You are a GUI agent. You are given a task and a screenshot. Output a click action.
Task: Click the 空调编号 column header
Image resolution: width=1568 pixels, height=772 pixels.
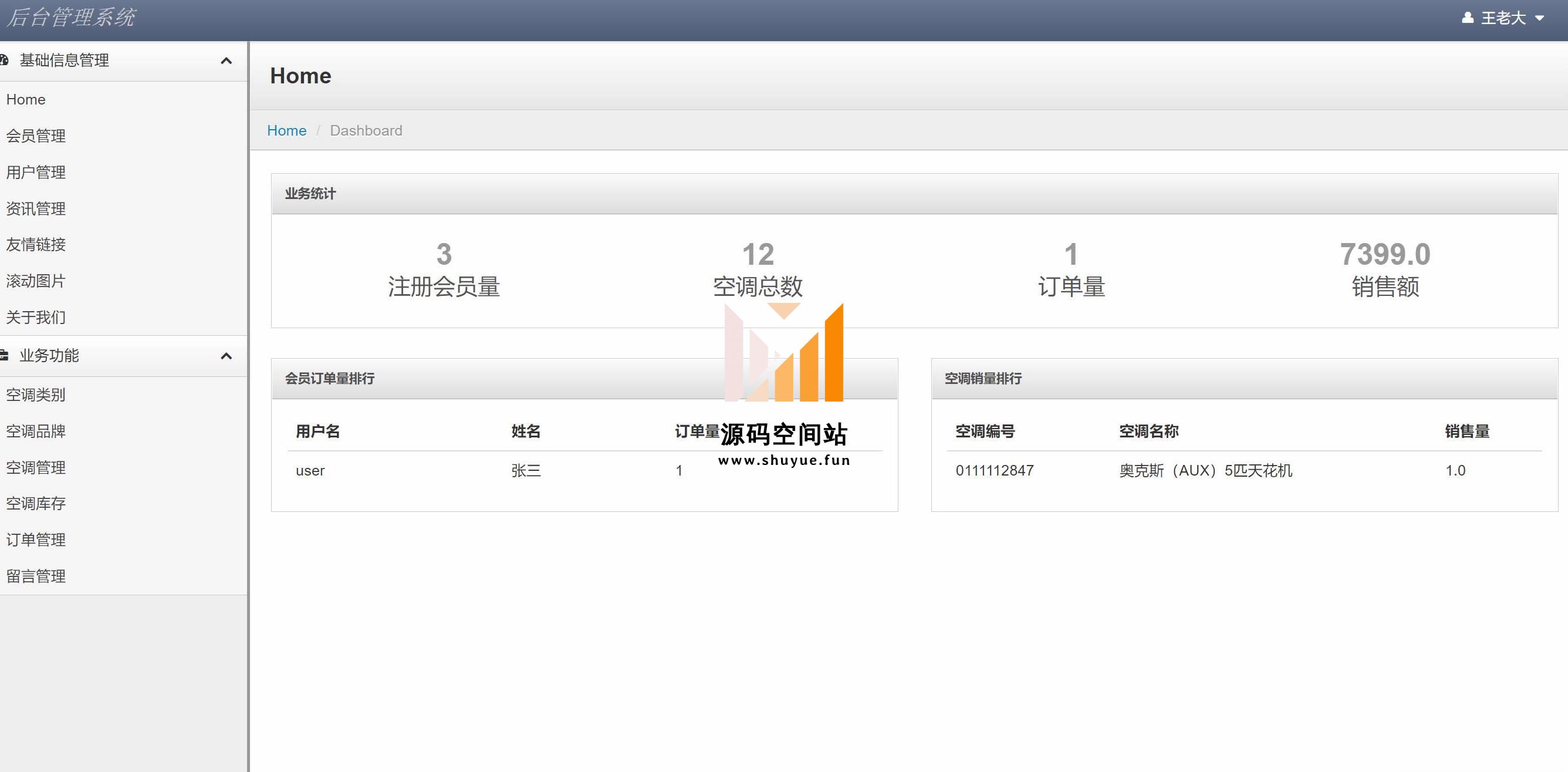tap(985, 431)
